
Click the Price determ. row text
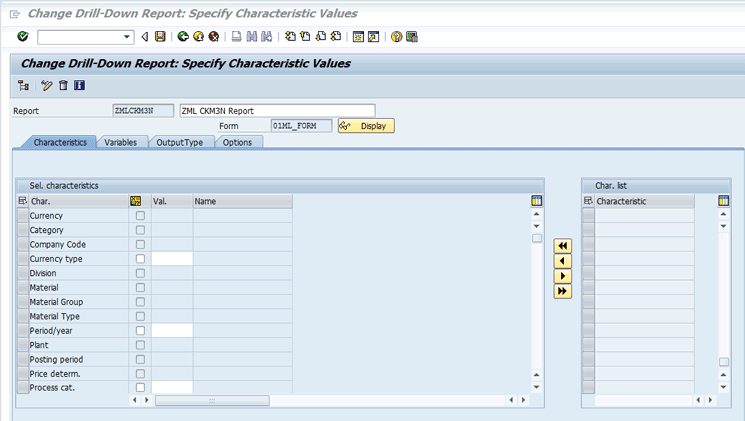pyautogui.click(x=55, y=373)
